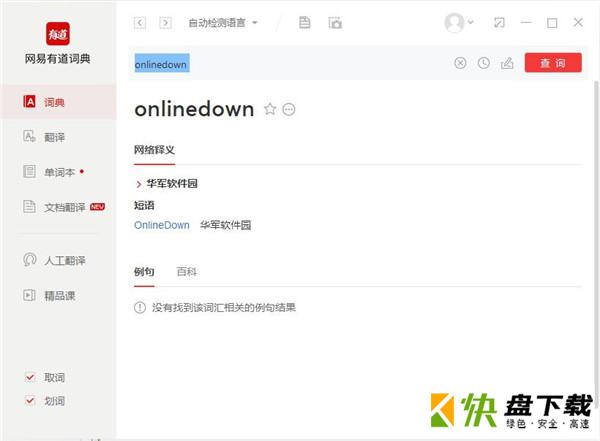Expand the arrow next to the avatar
600x441 pixels.
[471, 22]
